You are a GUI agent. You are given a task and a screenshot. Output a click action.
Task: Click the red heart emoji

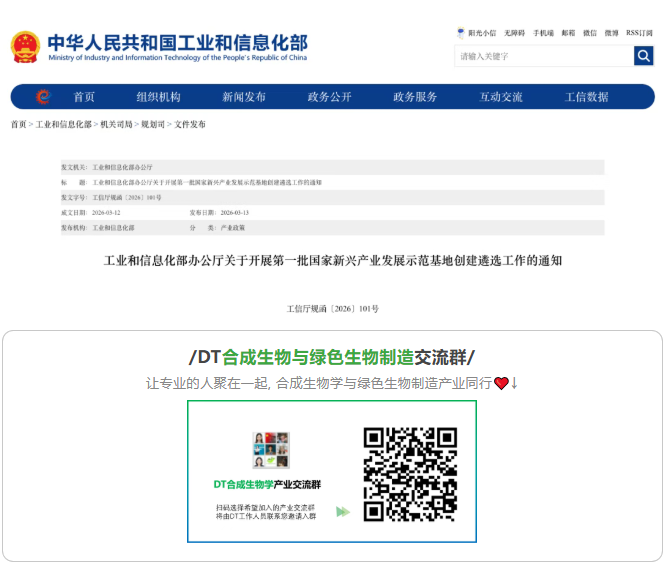tap(501, 383)
